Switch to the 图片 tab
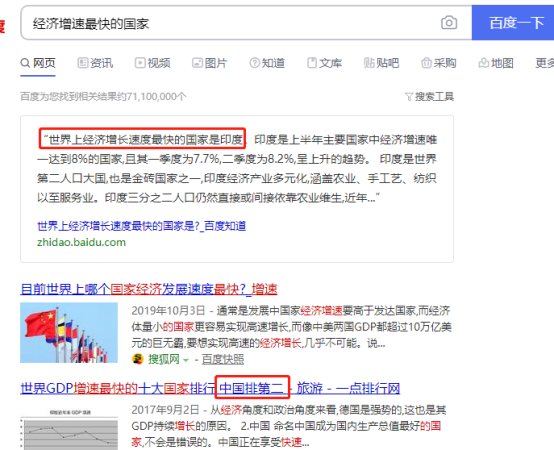This screenshot has width=554, height=450. [210, 63]
